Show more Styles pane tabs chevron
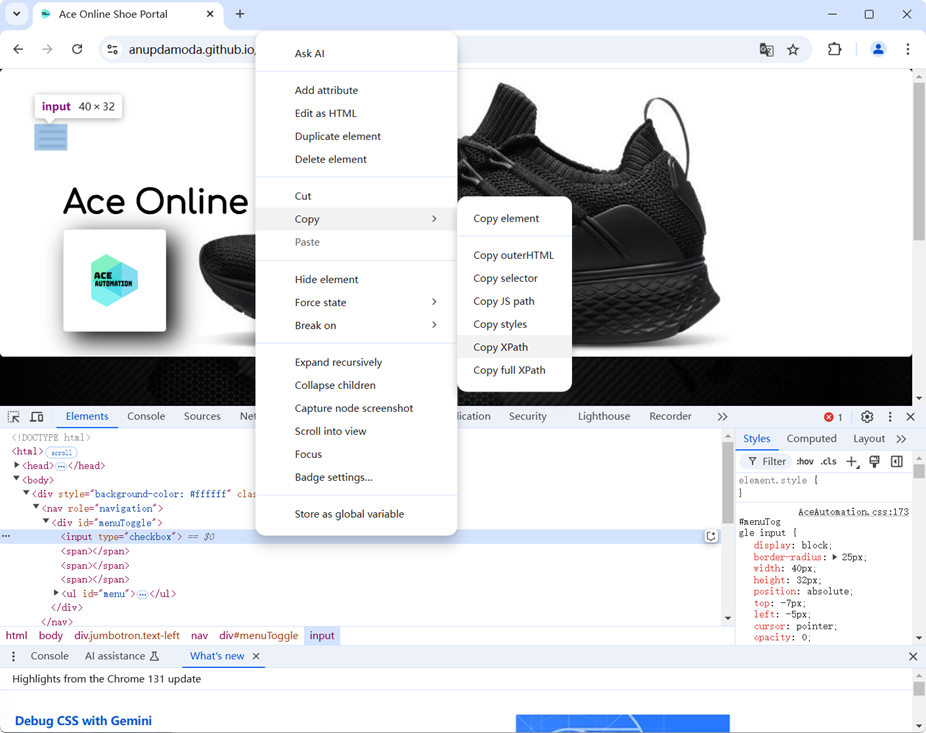The image size is (926, 733). pos(901,439)
